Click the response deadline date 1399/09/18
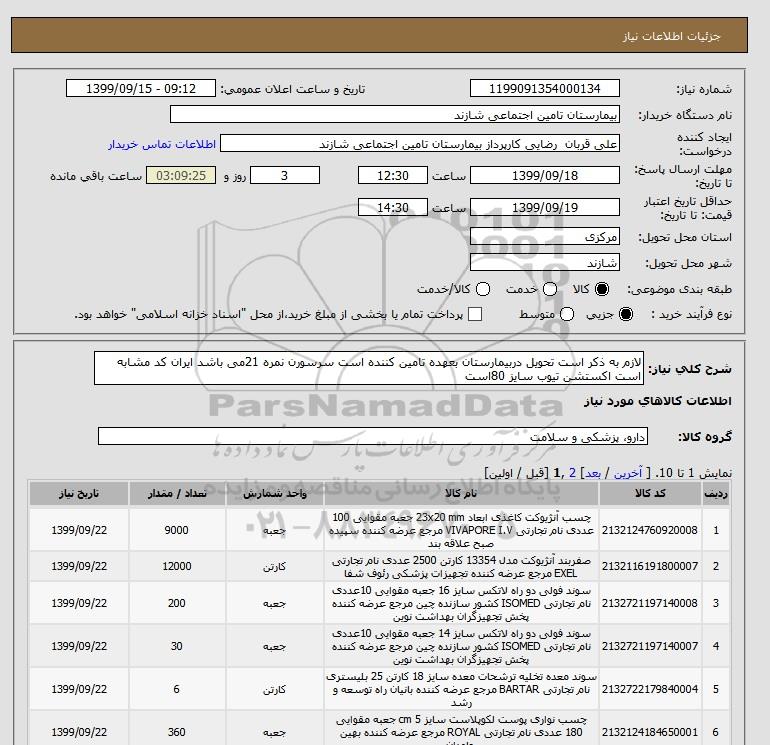 (545, 175)
